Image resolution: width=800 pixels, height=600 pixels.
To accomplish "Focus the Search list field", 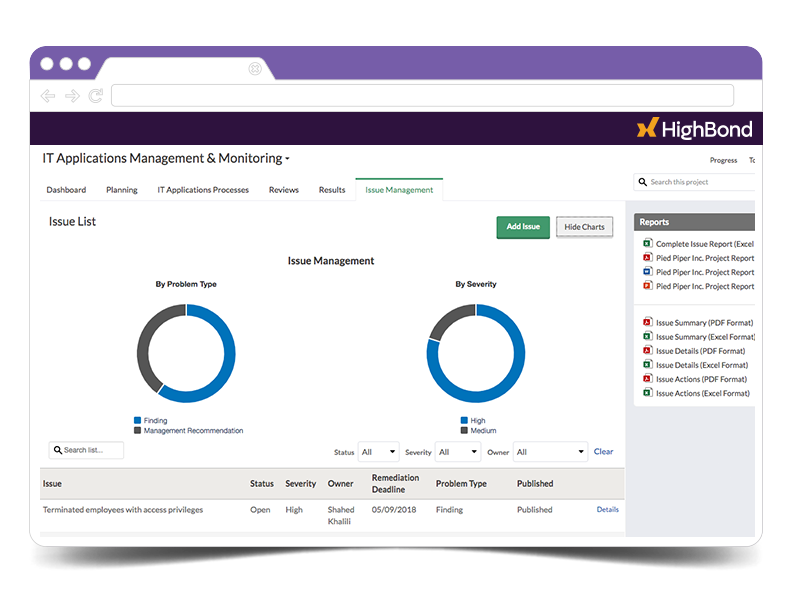I will [x=86, y=450].
